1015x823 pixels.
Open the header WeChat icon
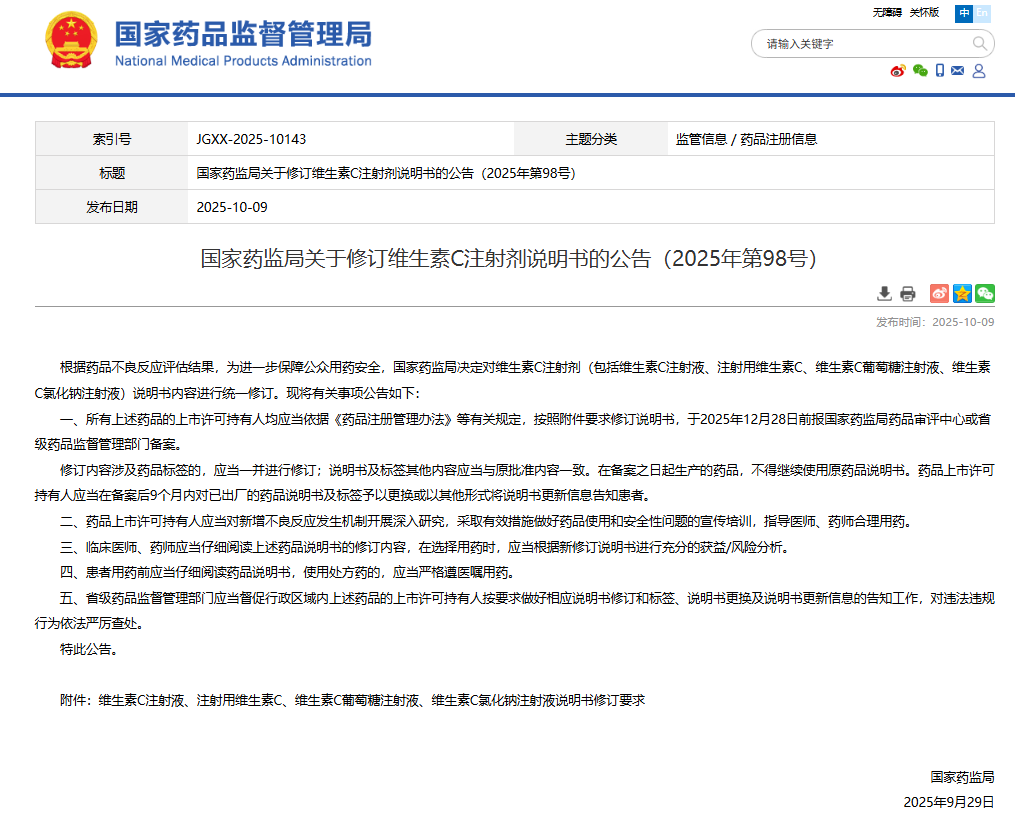(x=920, y=71)
